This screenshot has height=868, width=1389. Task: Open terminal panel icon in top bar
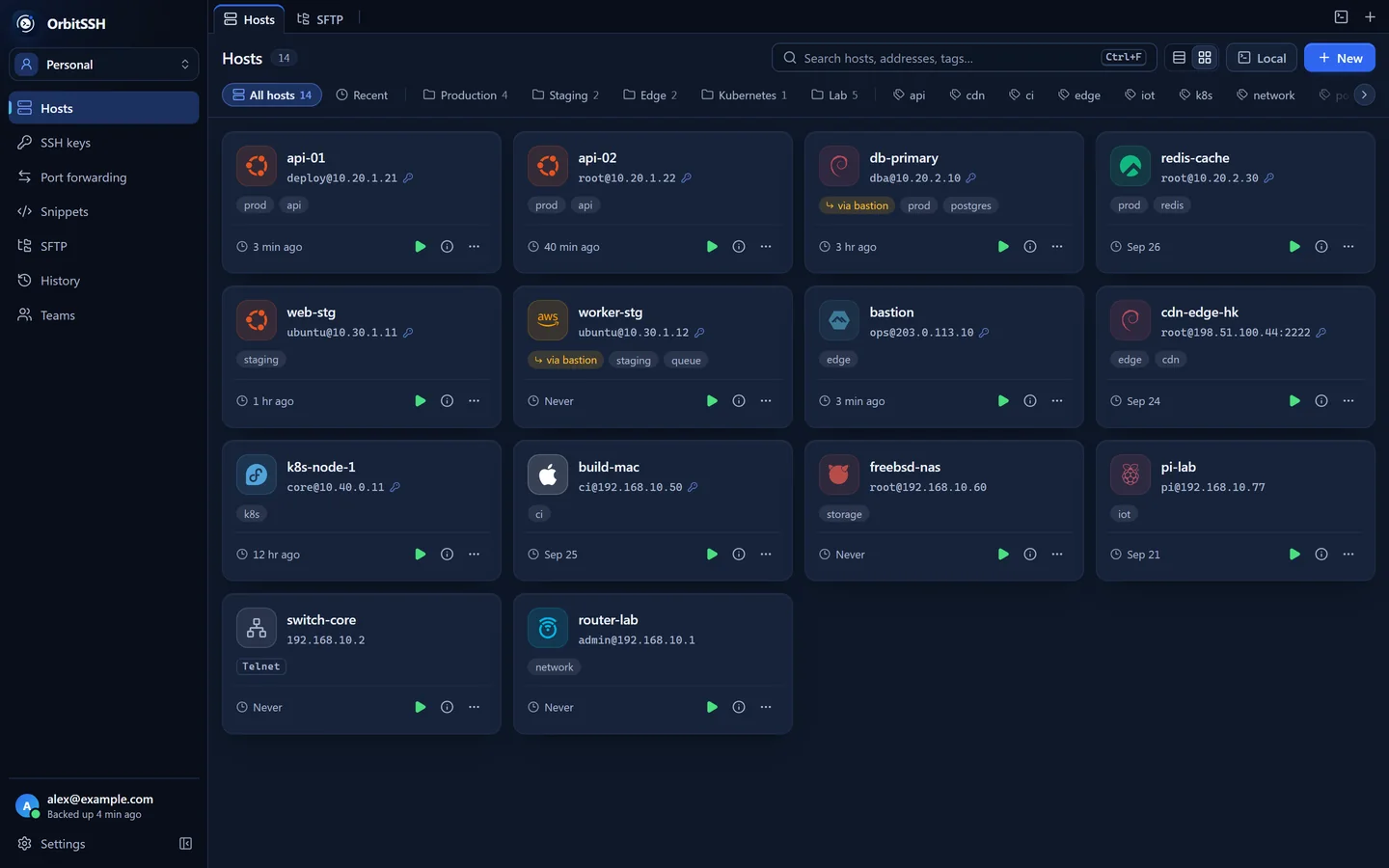tap(1341, 17)
